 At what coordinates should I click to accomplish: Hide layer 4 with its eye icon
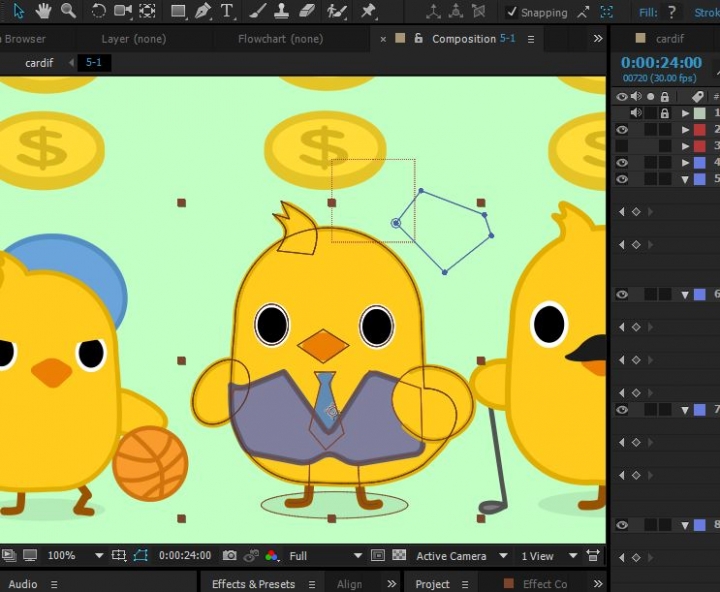click(622, 163)
